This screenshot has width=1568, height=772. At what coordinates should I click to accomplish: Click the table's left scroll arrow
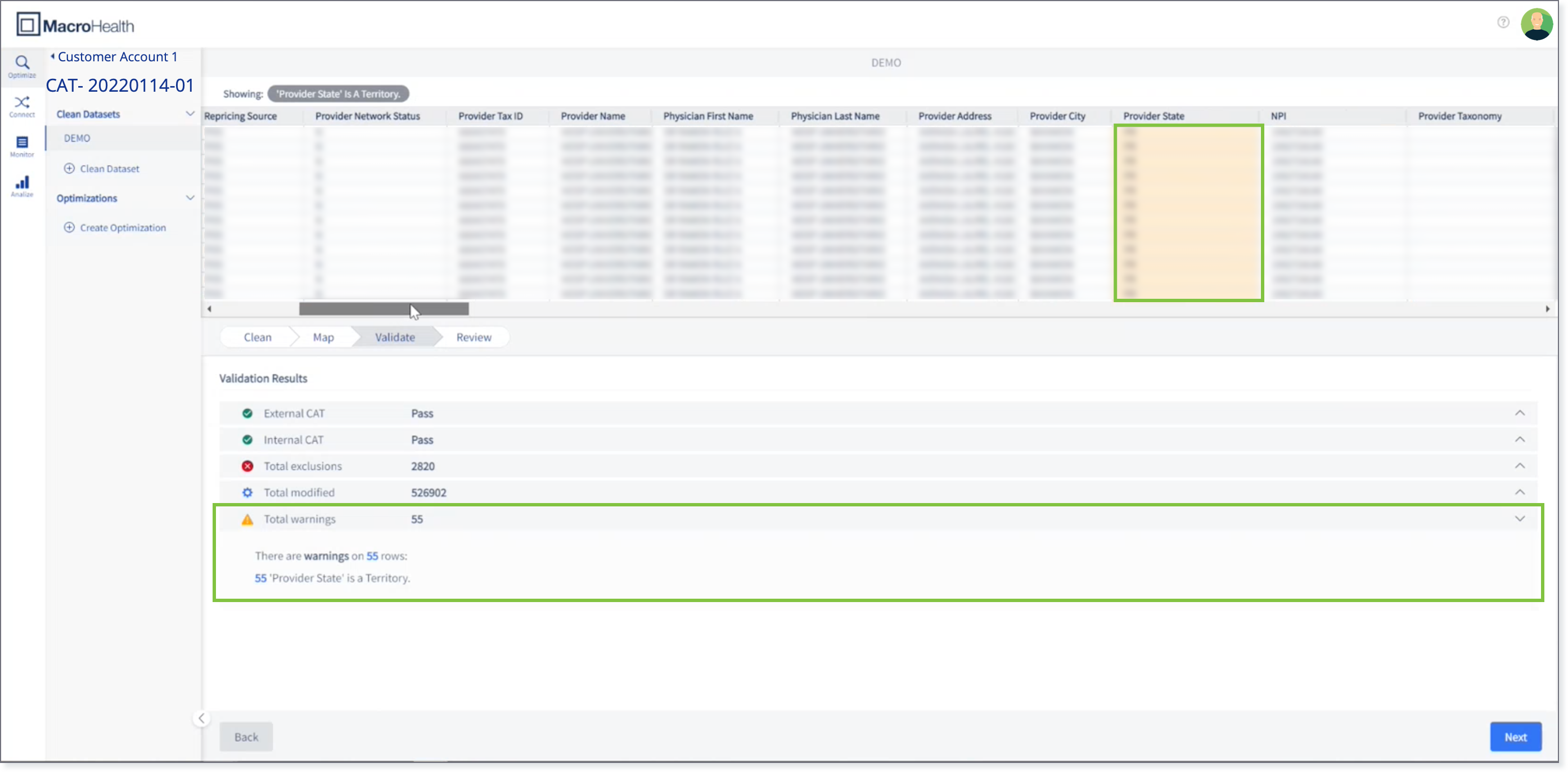(x=209, y=309)
